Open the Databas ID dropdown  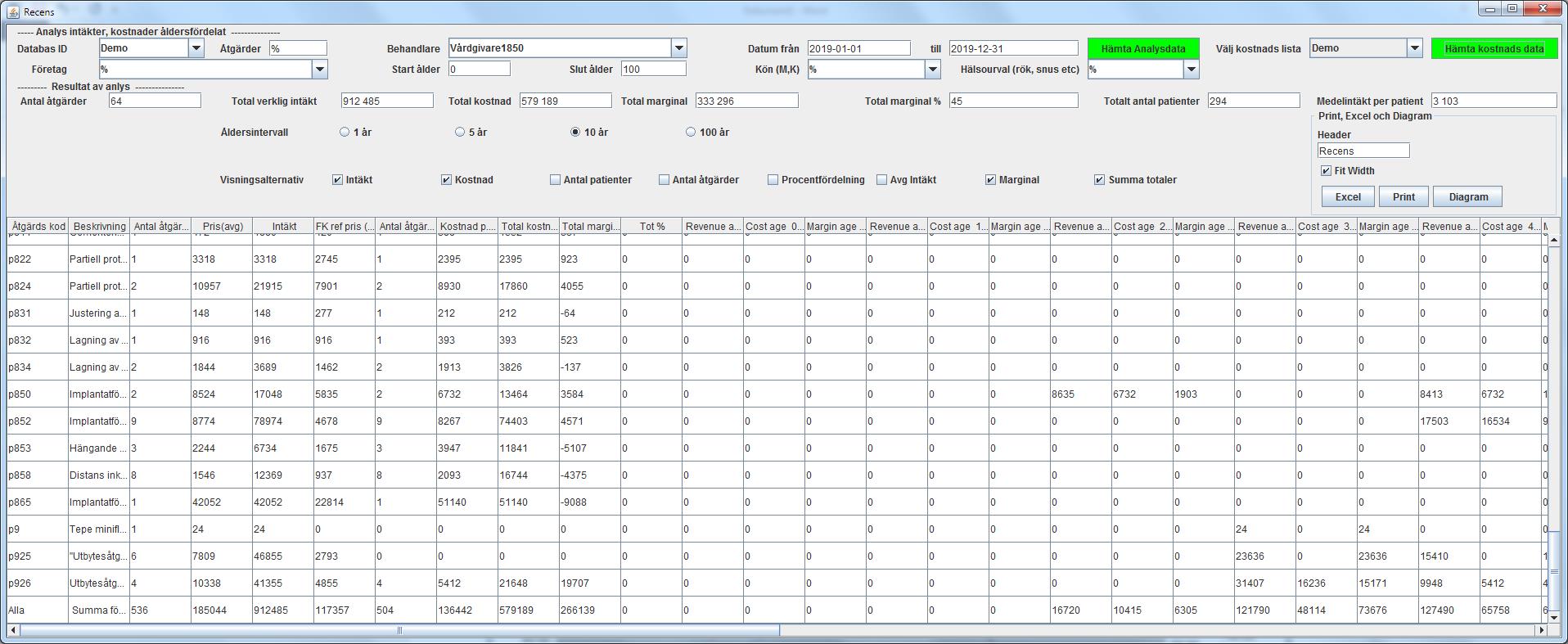click(x=196, y=48)
